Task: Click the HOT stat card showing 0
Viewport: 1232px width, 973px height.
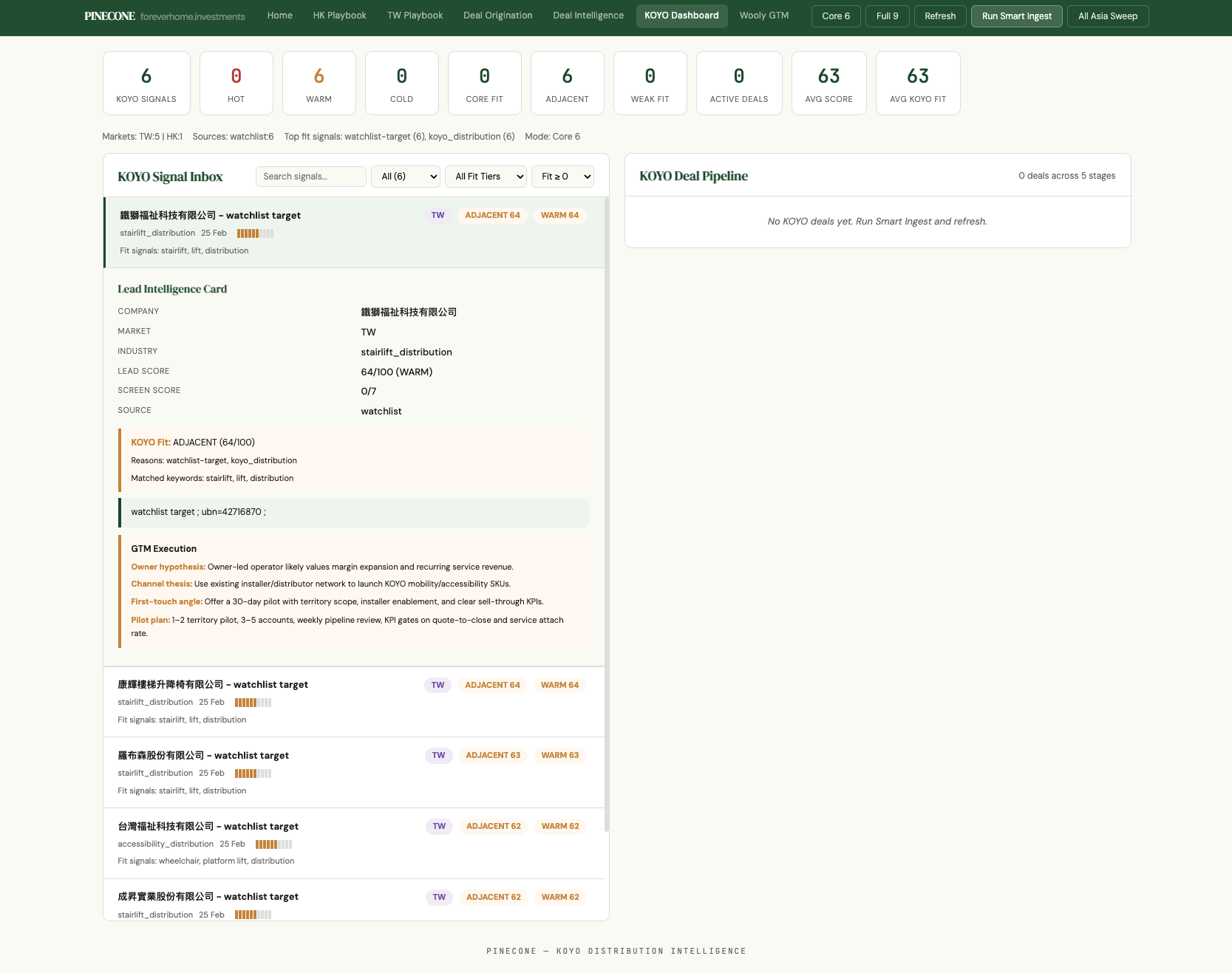Action: pos(236,82)
